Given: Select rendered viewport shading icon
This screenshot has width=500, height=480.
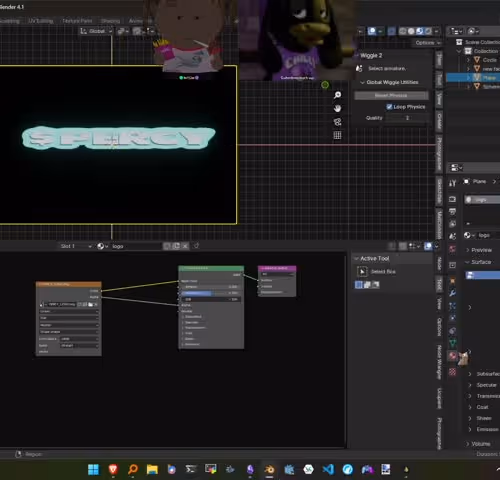Looking at the screenshot, I should tap(428, 31).
